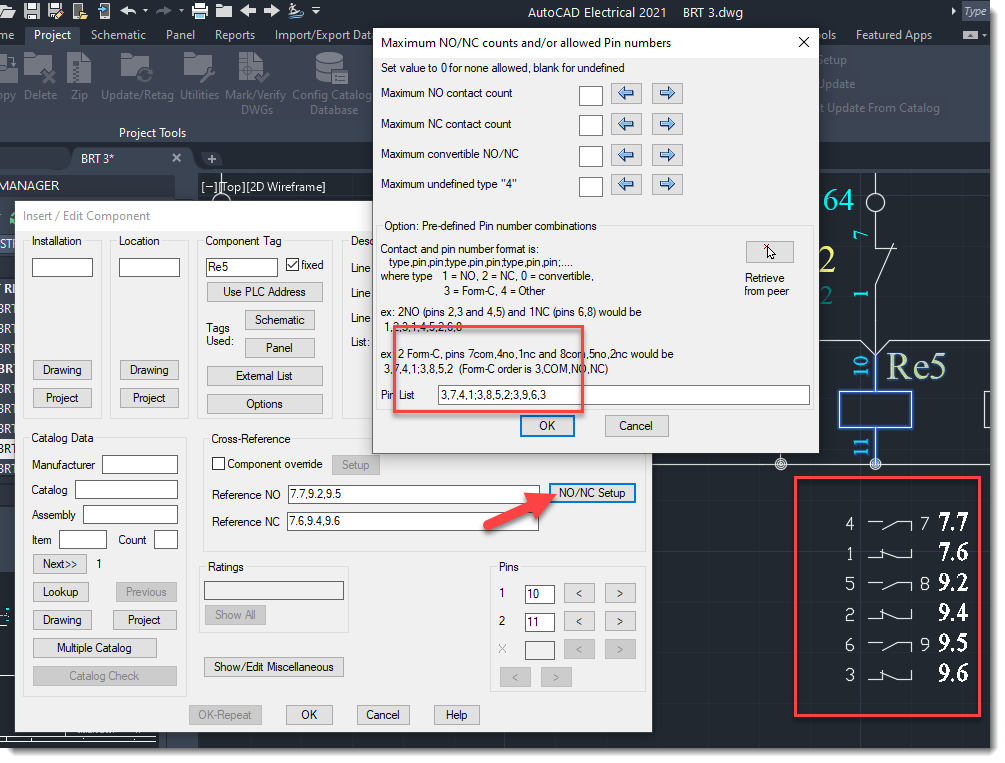Expand the Redo history dropdown
Viewport: 1005px width, 763px height.
point(180,12)
